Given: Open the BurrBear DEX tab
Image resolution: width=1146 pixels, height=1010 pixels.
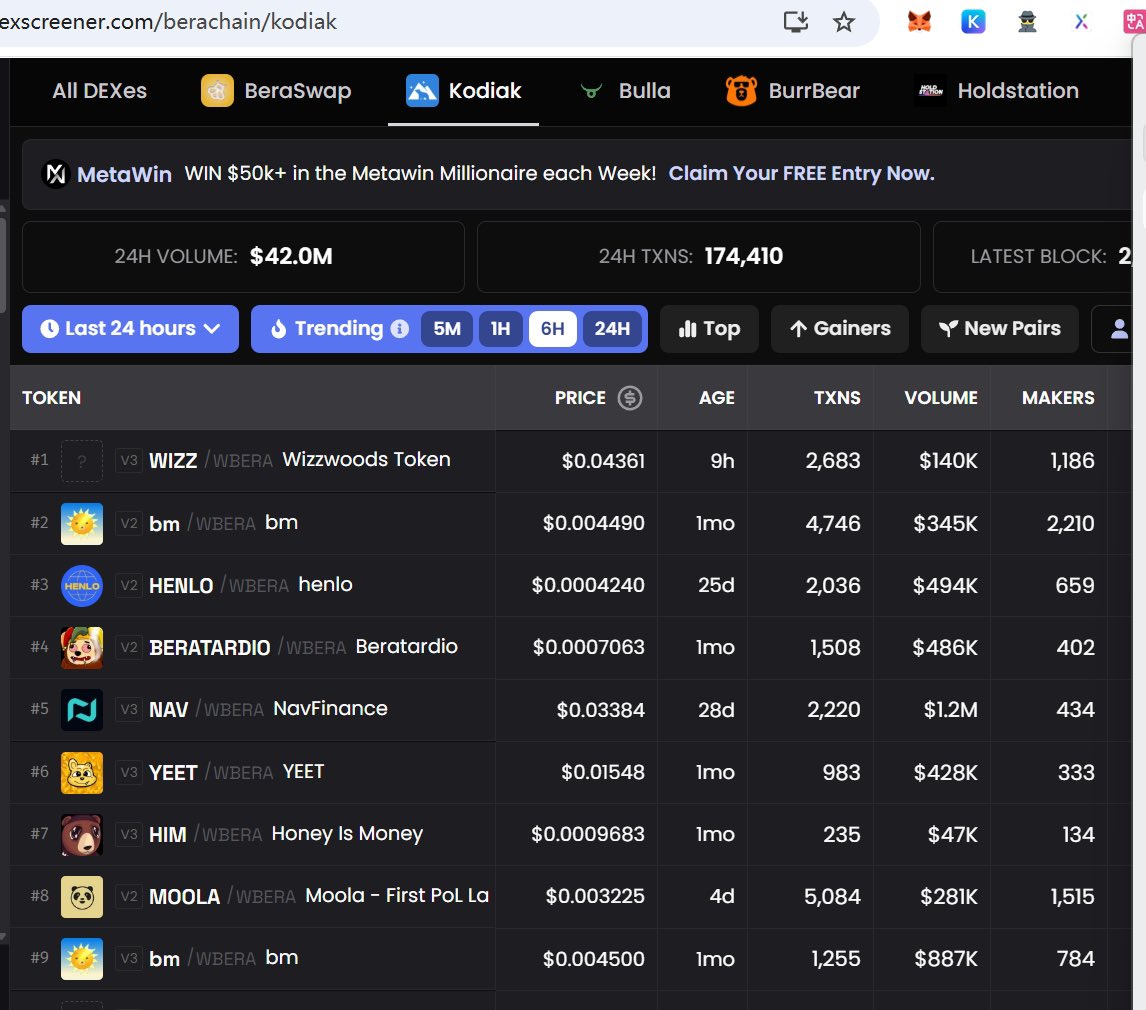Looking at the screenshot, I should 792,91.
